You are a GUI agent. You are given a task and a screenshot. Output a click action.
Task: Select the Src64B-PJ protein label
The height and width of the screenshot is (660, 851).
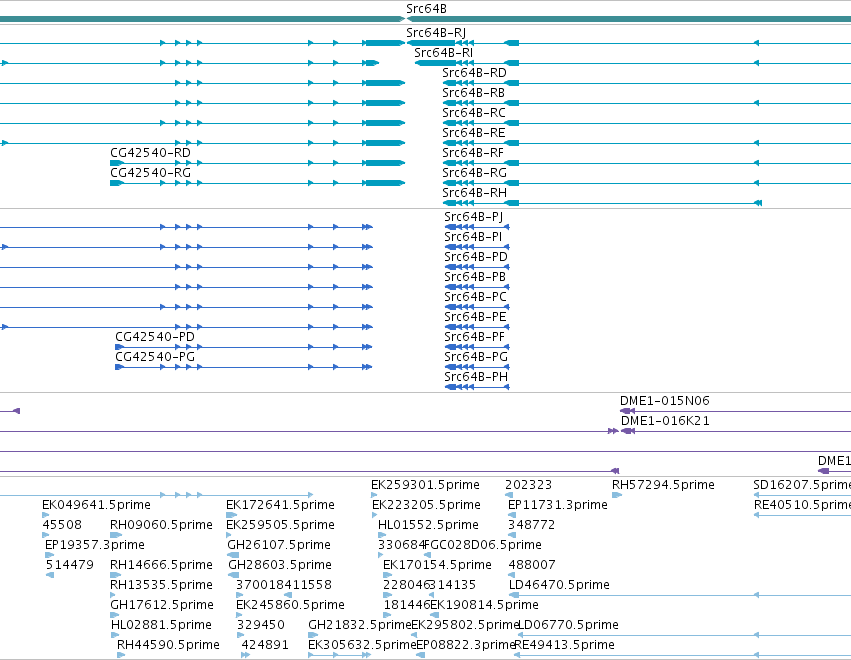tap(474, 217)
